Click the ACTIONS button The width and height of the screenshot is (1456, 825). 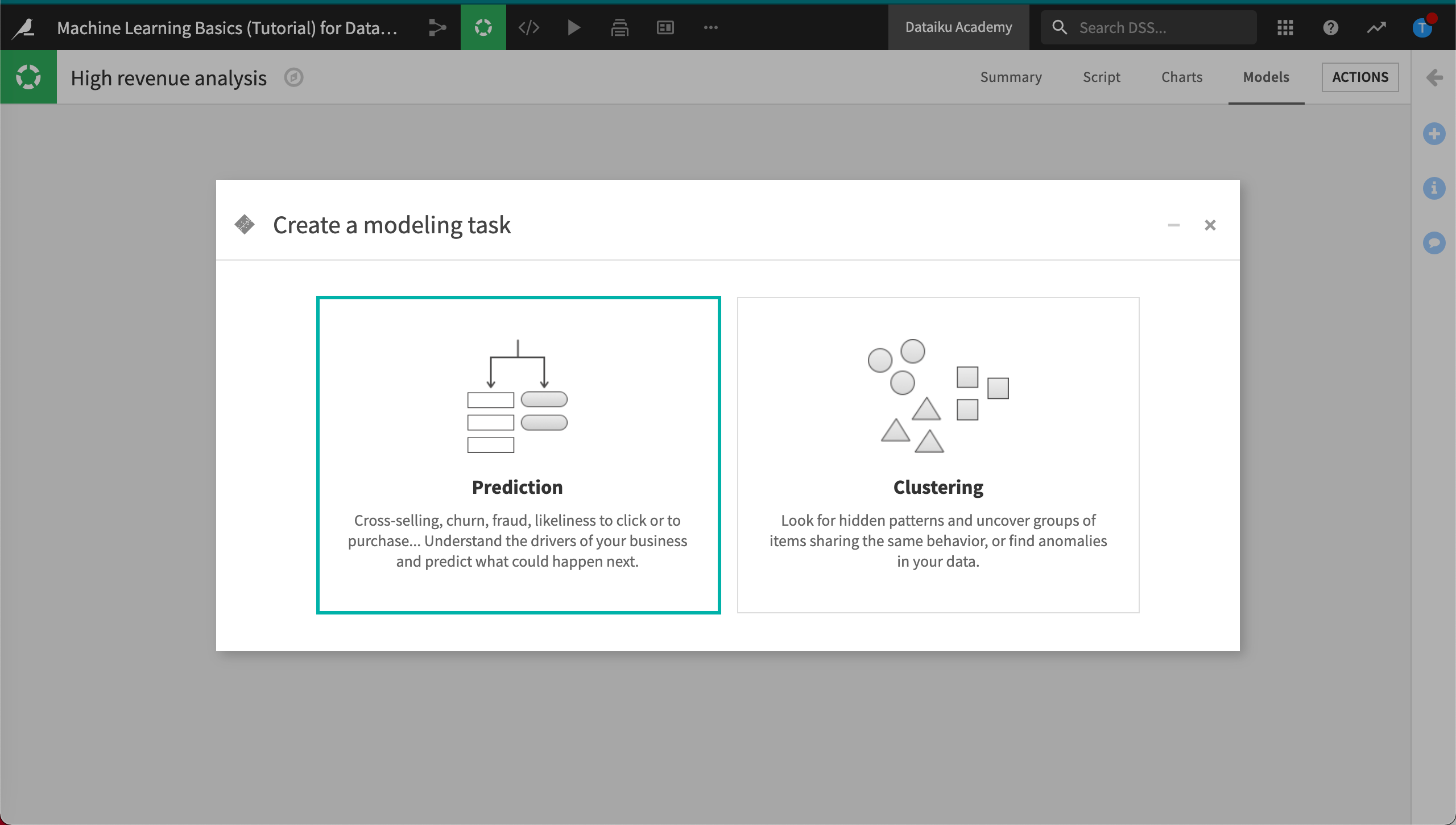tap(1360, 76)
